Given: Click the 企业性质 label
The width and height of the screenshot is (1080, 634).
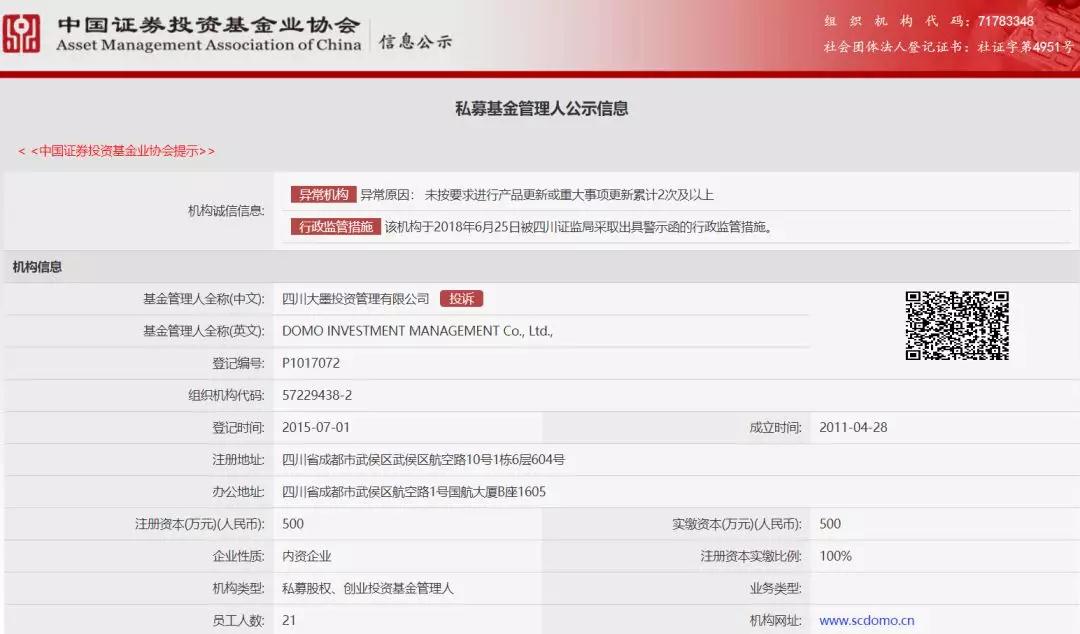Looking at the screenshot, I should coord(238,556).
